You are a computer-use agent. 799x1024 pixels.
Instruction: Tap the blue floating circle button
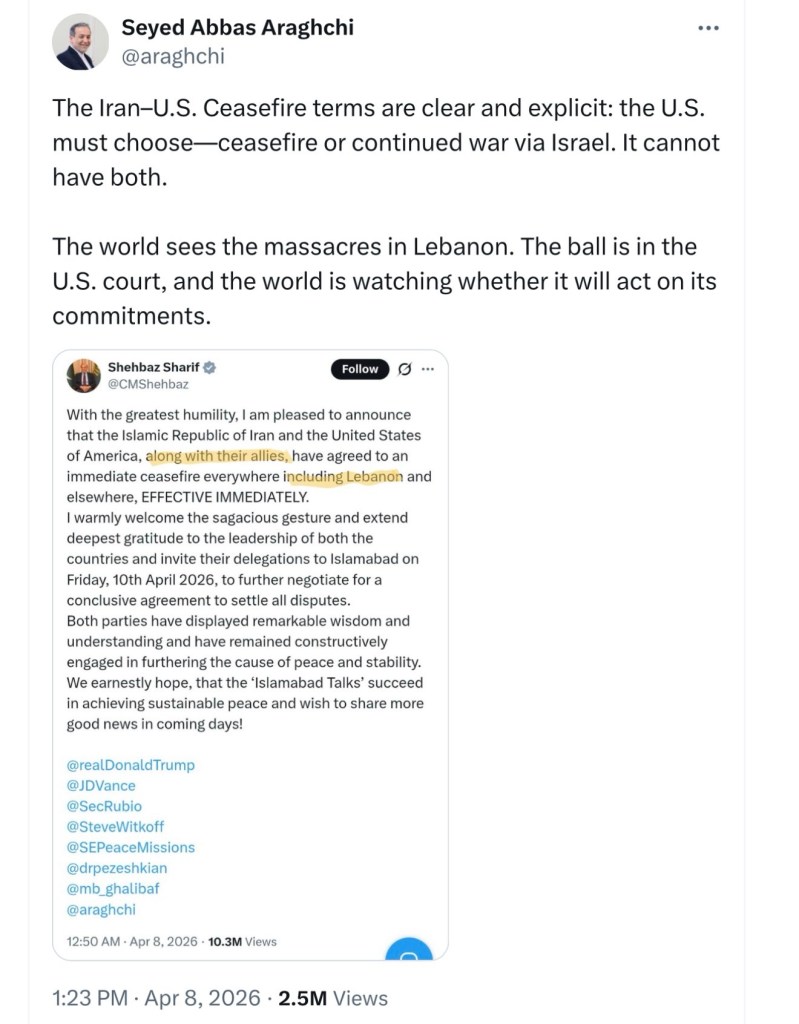click(408, 950)
